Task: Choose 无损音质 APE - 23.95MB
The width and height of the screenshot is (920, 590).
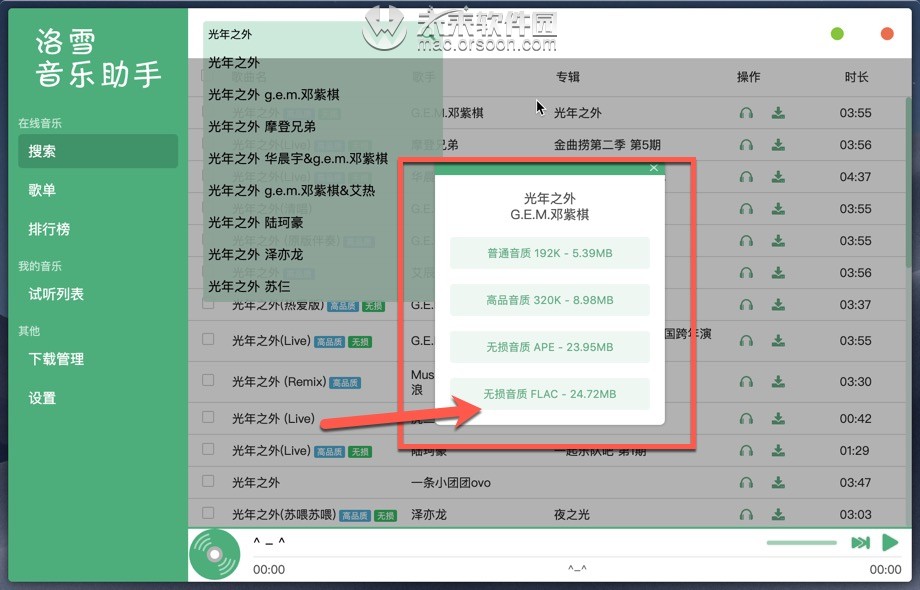Action: (550, 347)
